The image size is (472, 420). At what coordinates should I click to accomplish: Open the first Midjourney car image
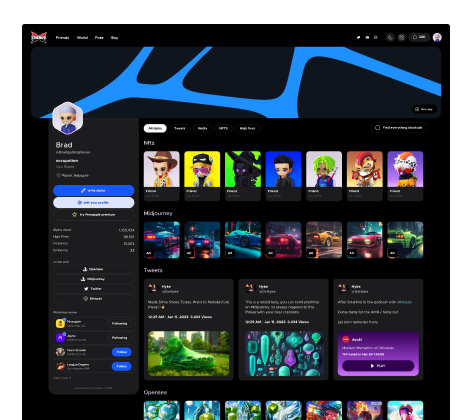(x=162, y=240)
